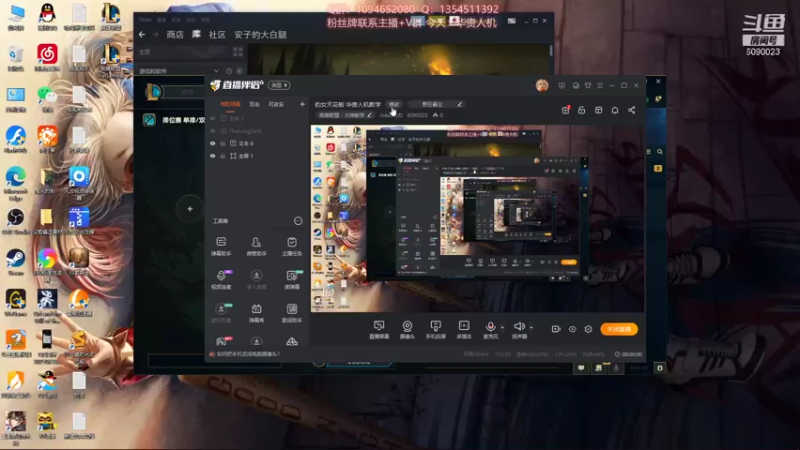Click the orange 关闭直播 button
The image size is (800, 450).
pyautogui.click(x=619, y=329)
